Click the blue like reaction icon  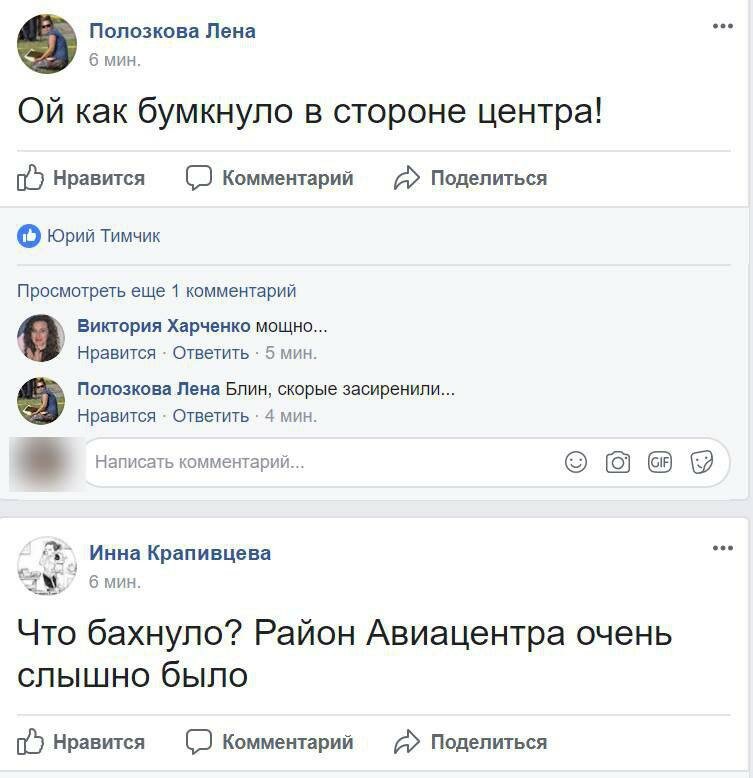[x=29, y=236]
